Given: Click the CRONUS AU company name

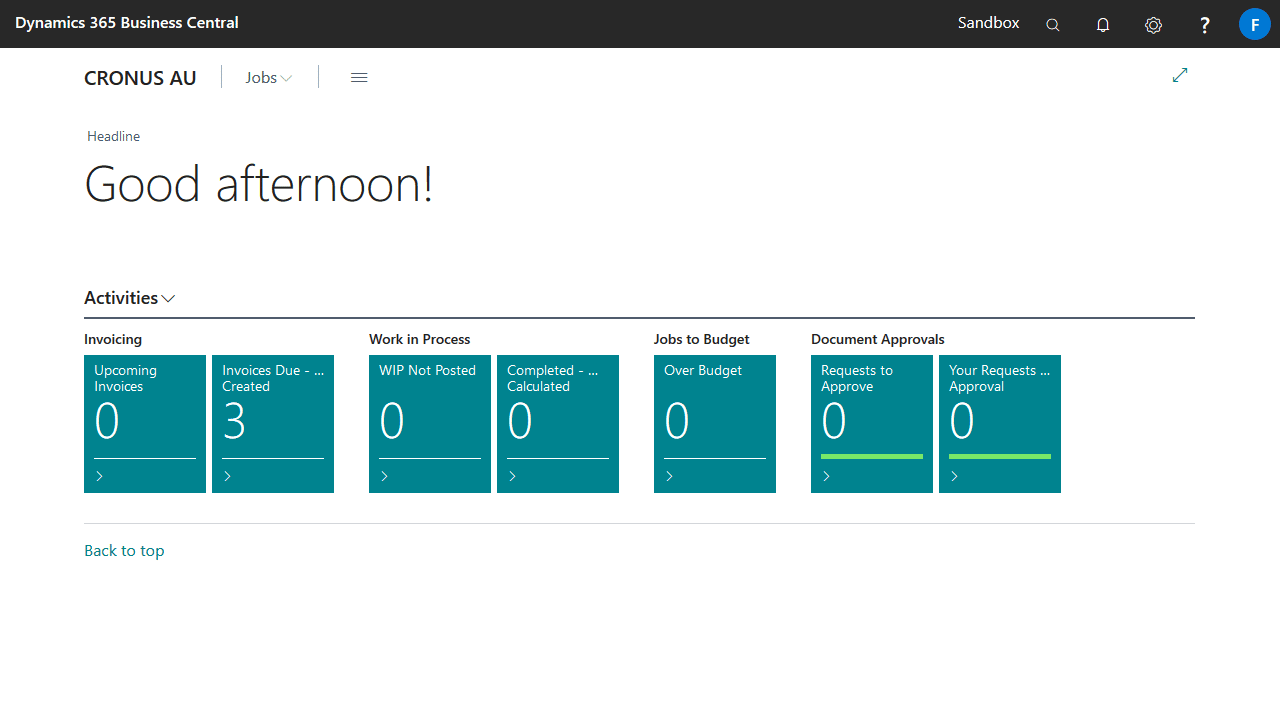Looking at the screenshot, I should coord(140,78).
